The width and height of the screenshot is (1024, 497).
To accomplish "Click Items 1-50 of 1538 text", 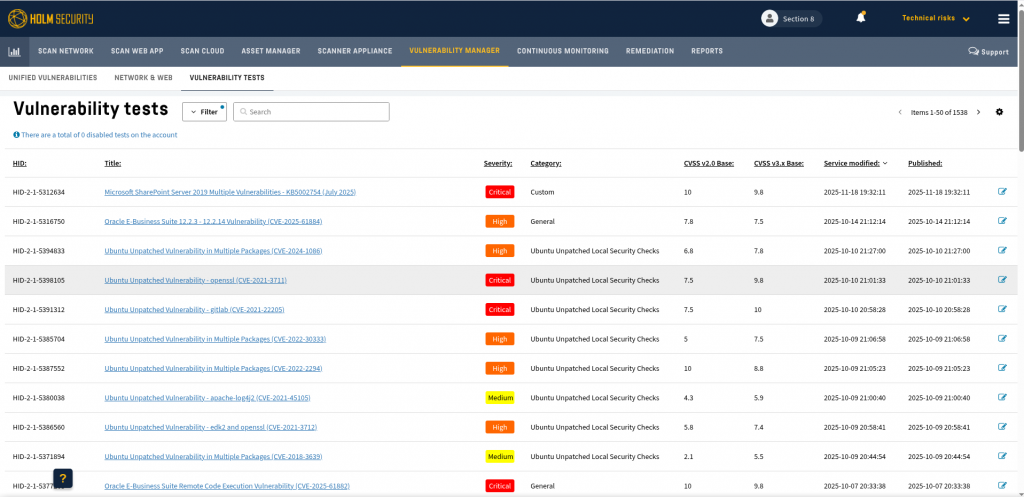I will click(939, 112).
